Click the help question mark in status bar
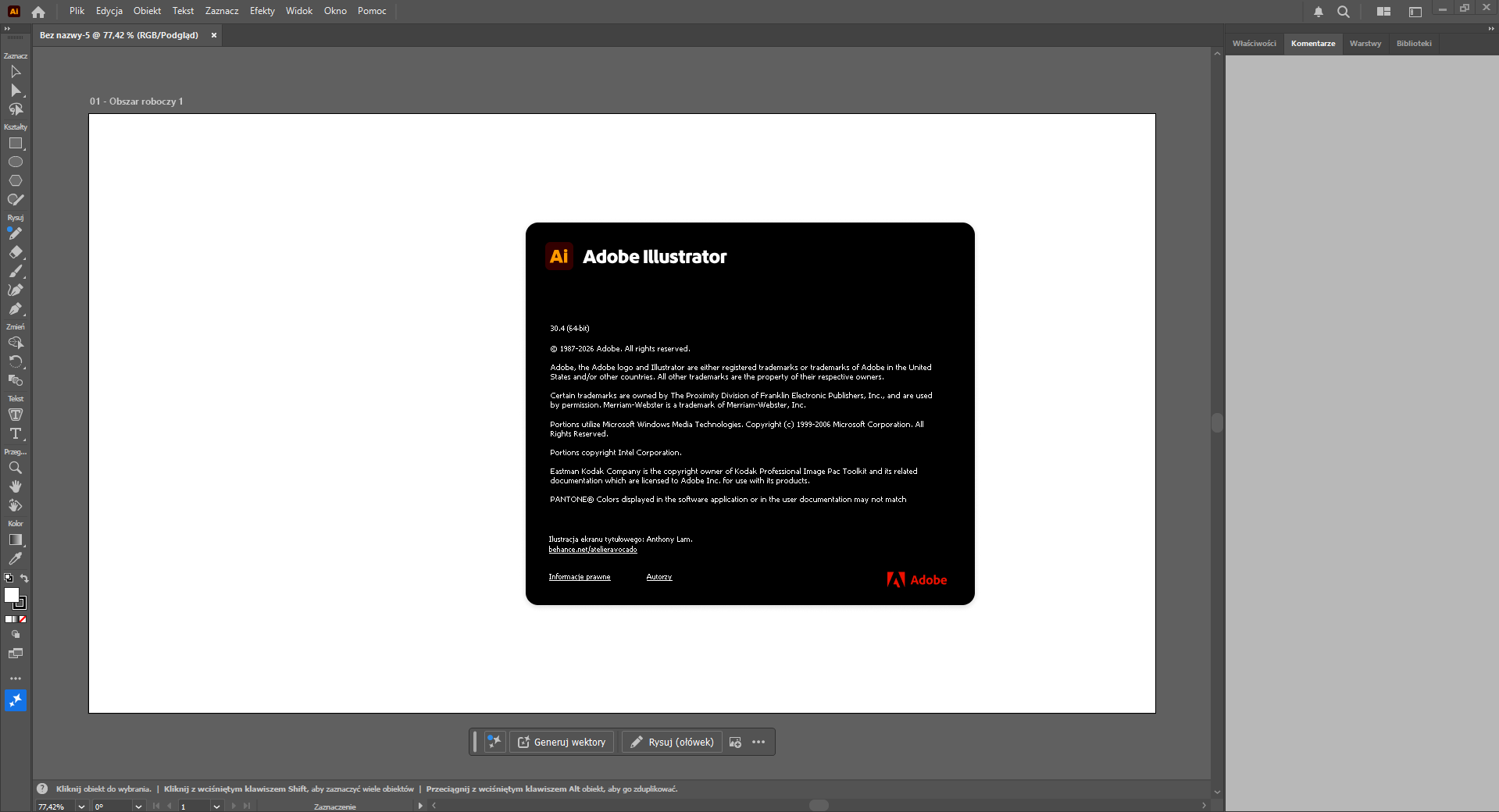Viewport: 1499px width, 812px height. click(x=42, y=789)
